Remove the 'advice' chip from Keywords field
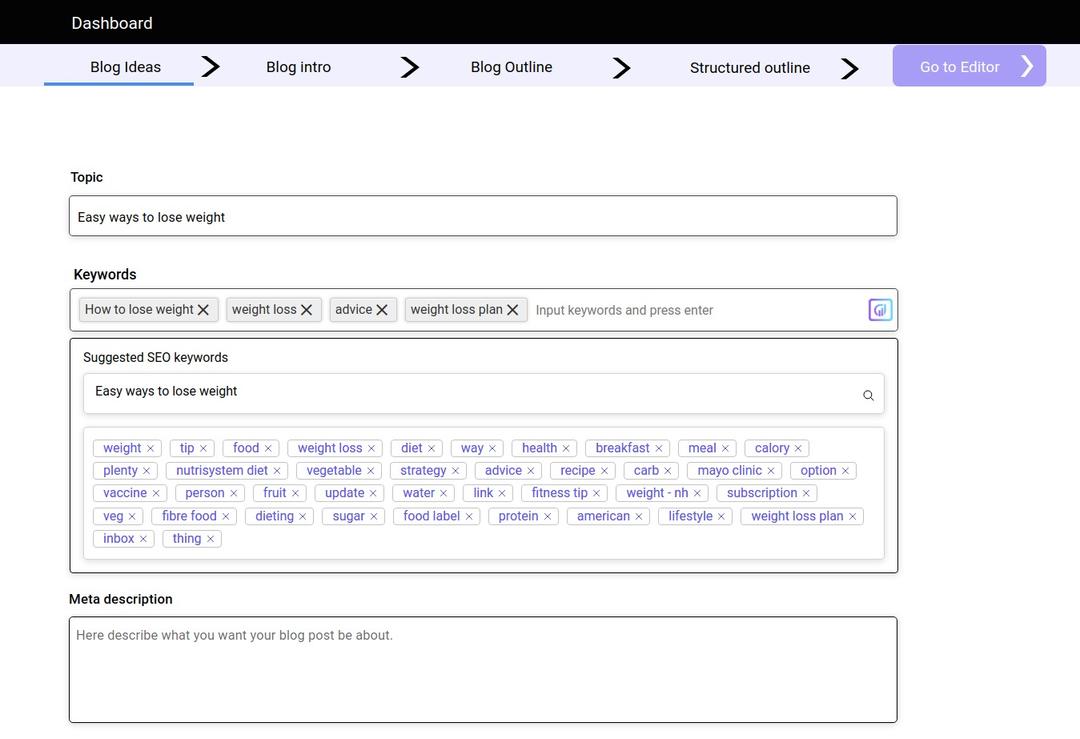 [382, 310]
